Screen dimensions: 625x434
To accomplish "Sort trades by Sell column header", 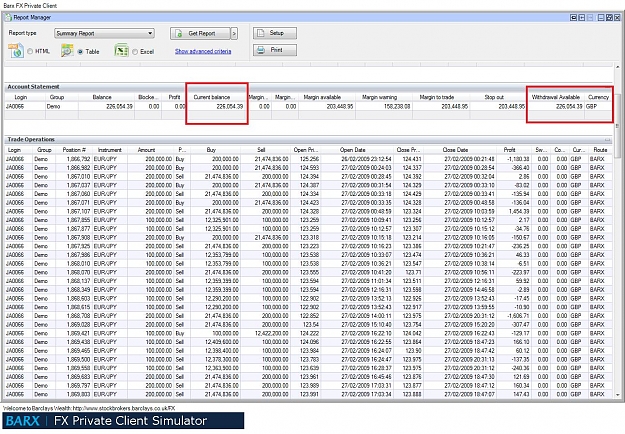I will 261,150.
